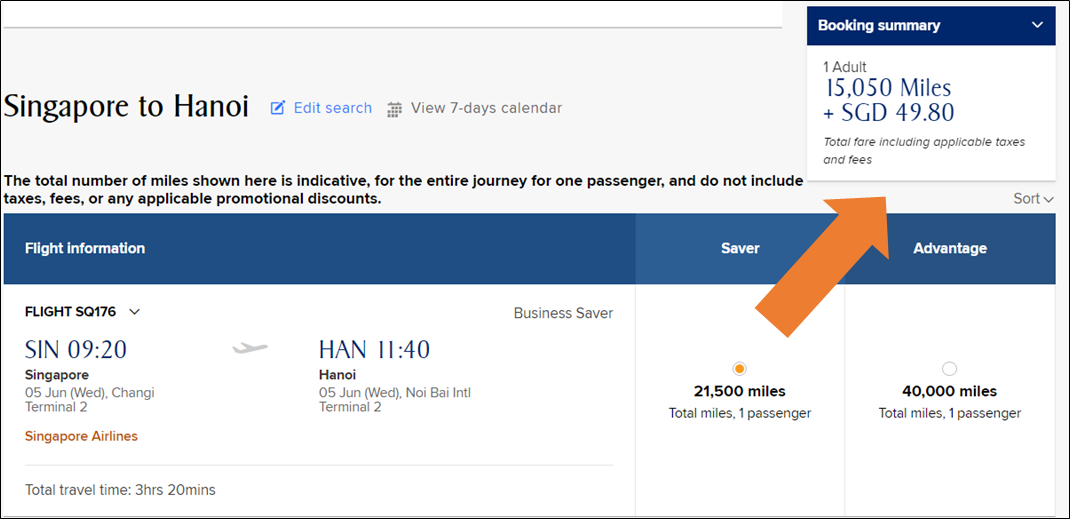Image resolution: width=1070 pixels, height=519 pixels.
Task: Click the SIN 09:20 departure time
Action: tap(76, 349)
